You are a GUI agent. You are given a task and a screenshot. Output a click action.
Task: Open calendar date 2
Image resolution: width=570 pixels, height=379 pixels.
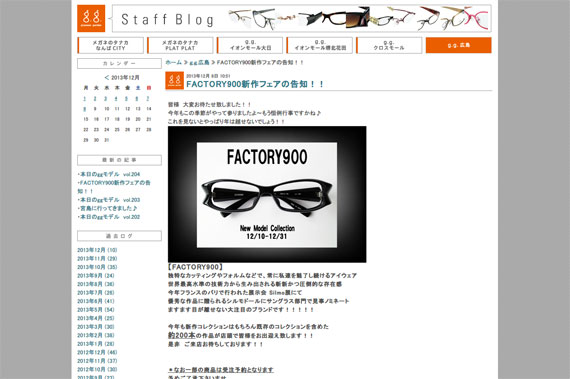click(x=95, y=98)
